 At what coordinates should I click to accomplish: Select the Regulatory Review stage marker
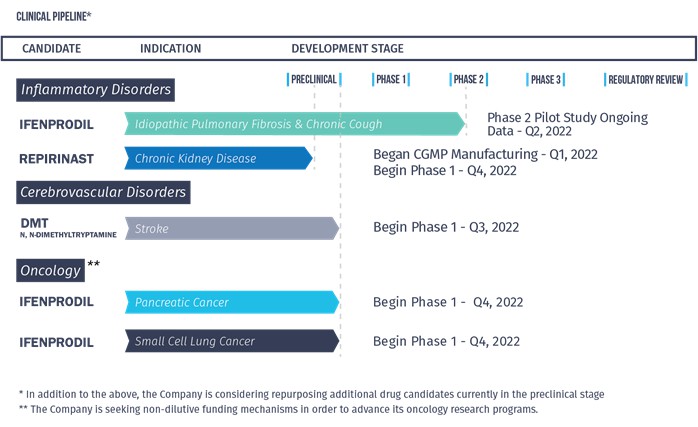tap(645, 80)
